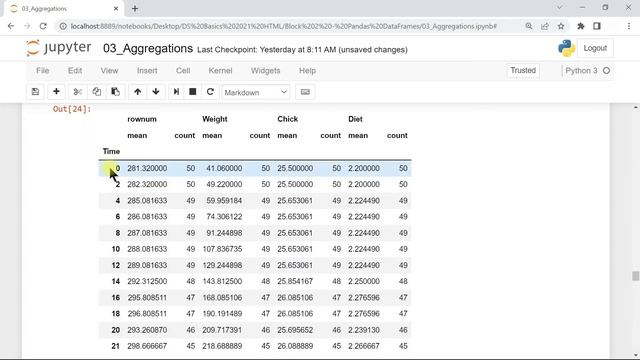This screenshot has width=640, height=360.
Task: Open the Insert menu
Action: 147,71
